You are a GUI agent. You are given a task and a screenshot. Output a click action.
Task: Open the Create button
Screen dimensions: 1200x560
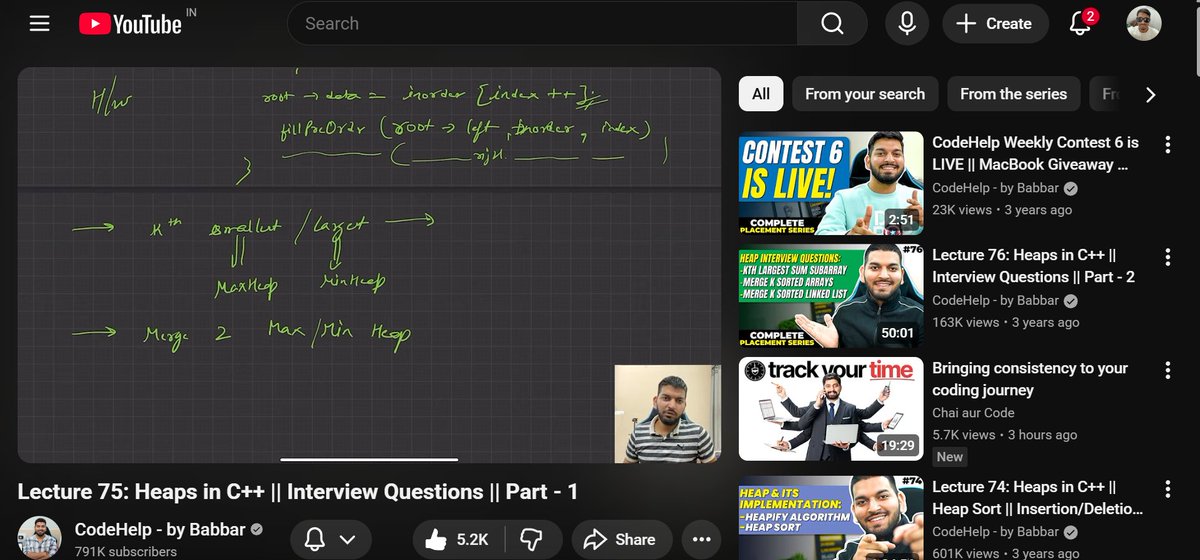994,24
